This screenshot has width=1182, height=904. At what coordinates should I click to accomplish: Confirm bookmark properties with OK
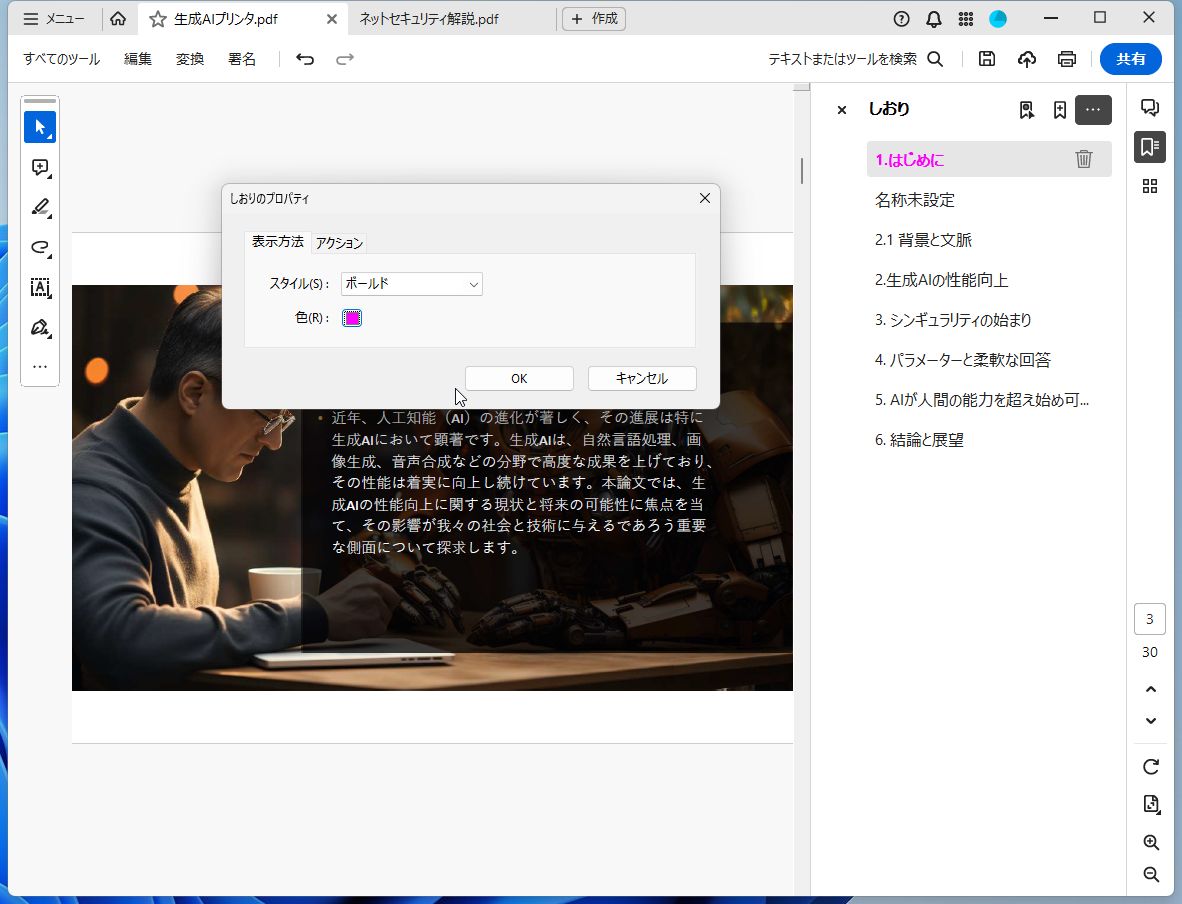coord(518,378)
